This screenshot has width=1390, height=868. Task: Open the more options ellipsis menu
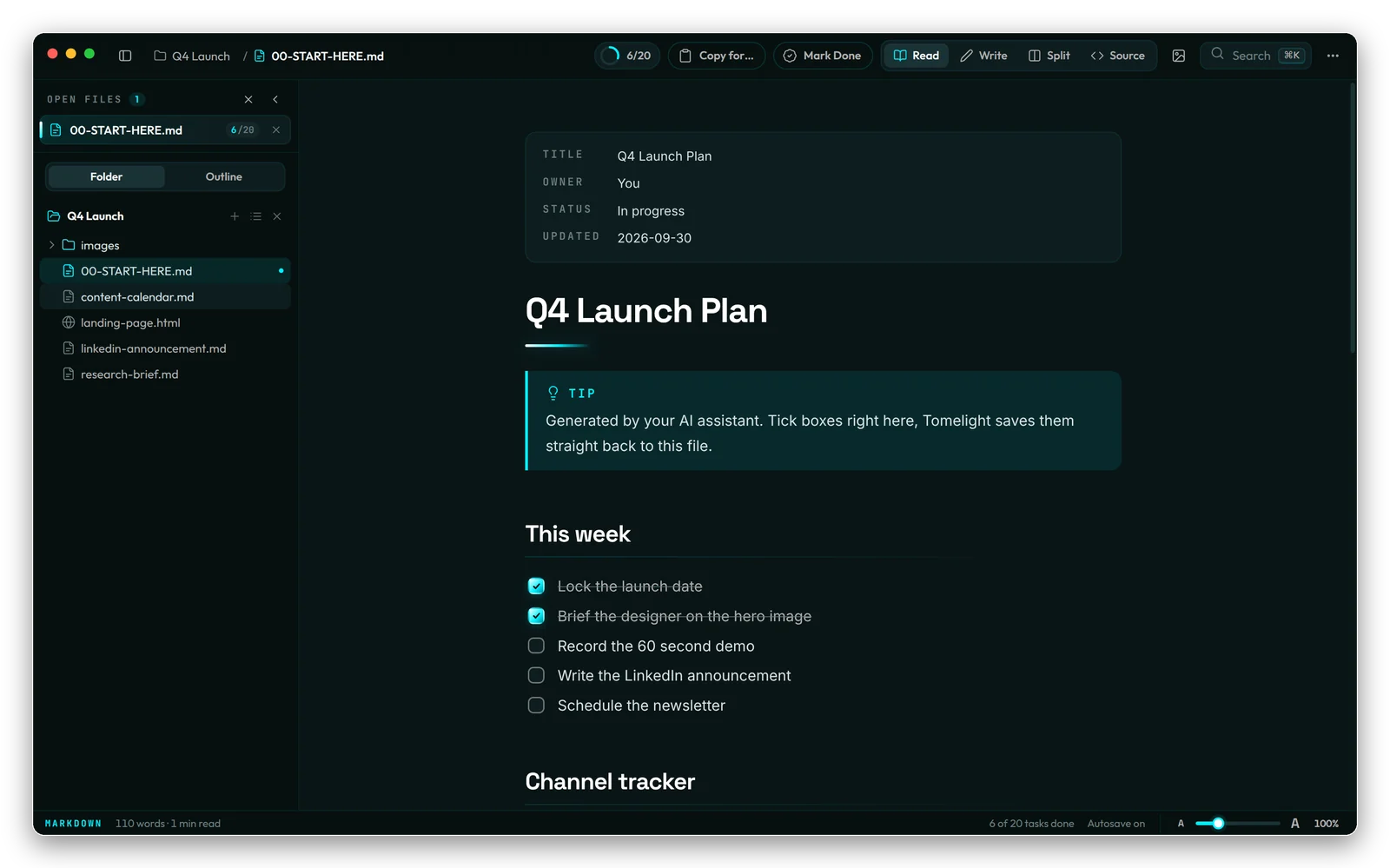point(1333,56)
